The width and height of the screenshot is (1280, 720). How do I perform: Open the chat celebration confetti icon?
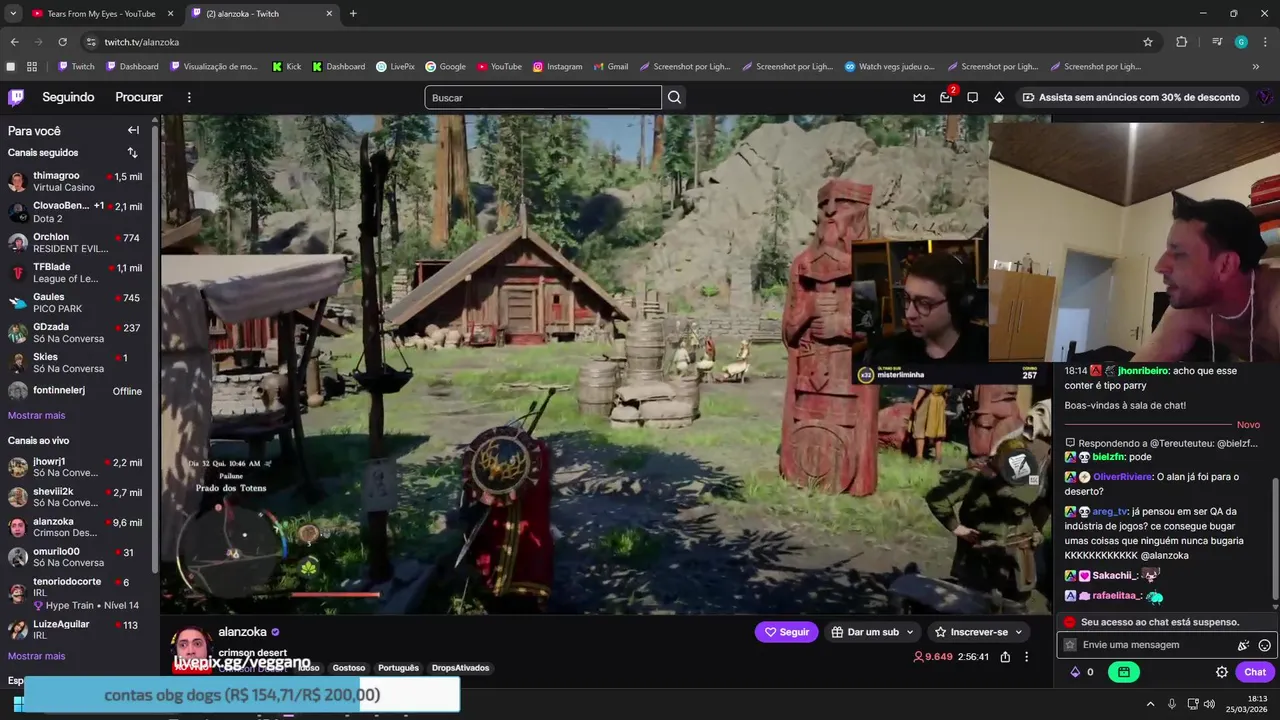click(x=1244, y=645)
